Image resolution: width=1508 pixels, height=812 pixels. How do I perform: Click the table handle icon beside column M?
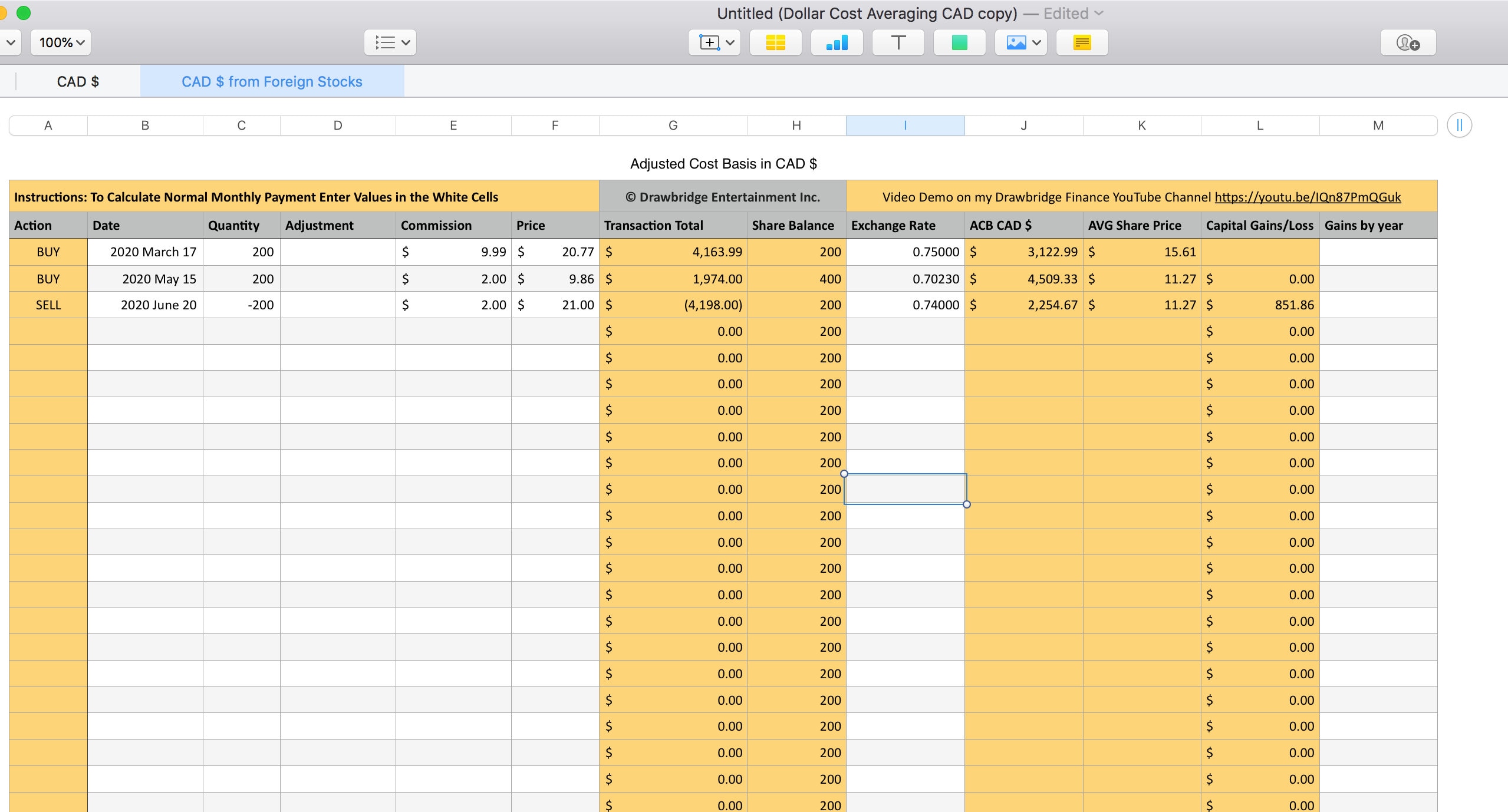pos(1458,124)
